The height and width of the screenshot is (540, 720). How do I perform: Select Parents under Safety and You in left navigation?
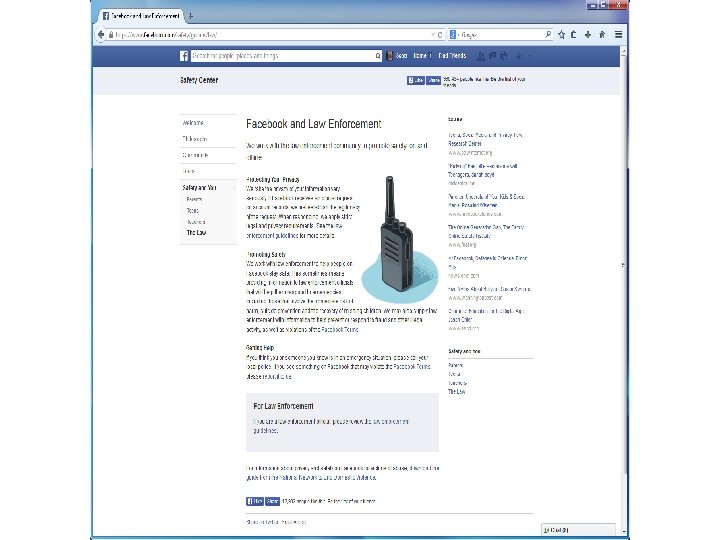click(194, 199)
